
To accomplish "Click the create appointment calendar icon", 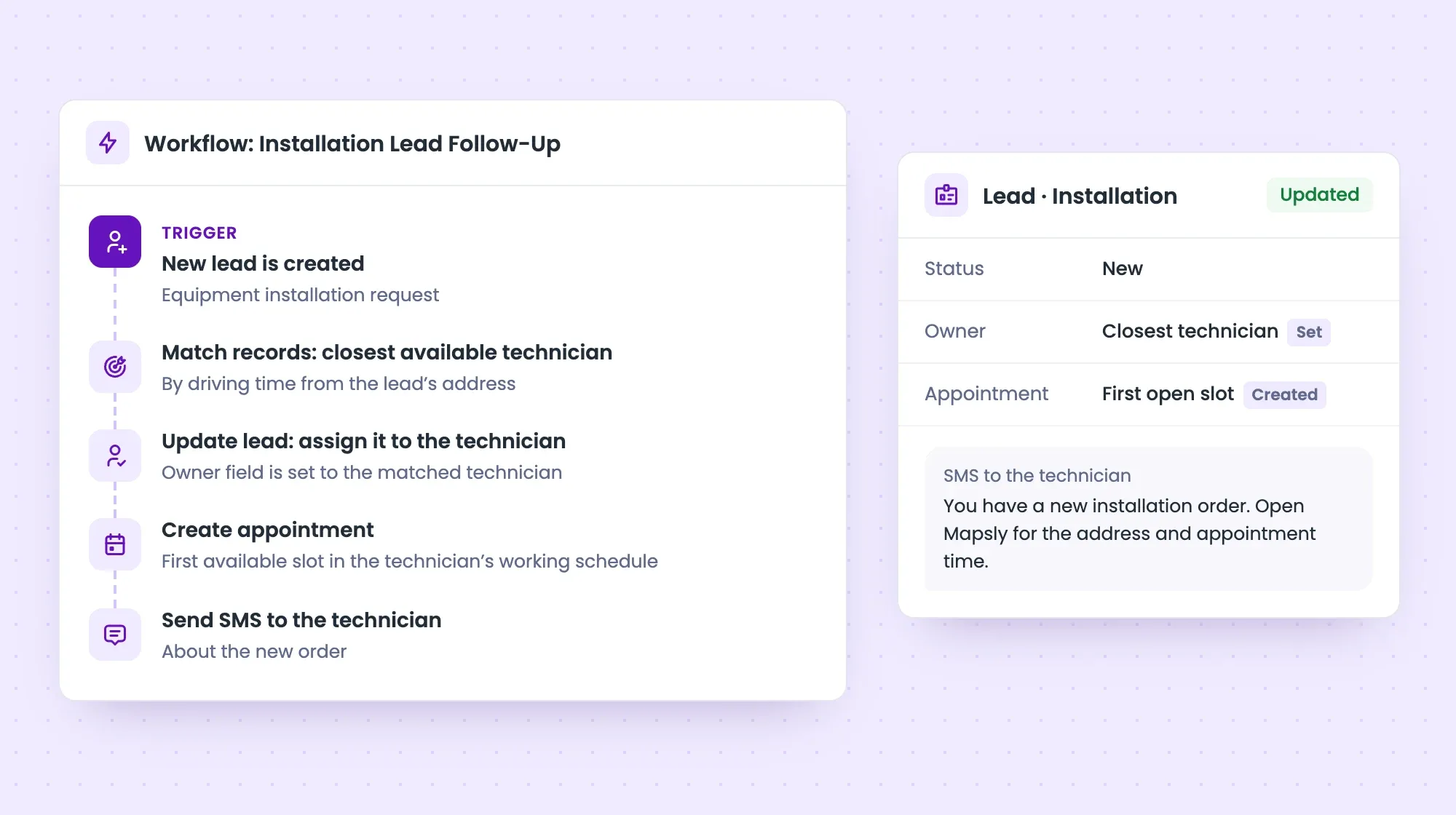I will pyautogui.click(x=115, y=544).
